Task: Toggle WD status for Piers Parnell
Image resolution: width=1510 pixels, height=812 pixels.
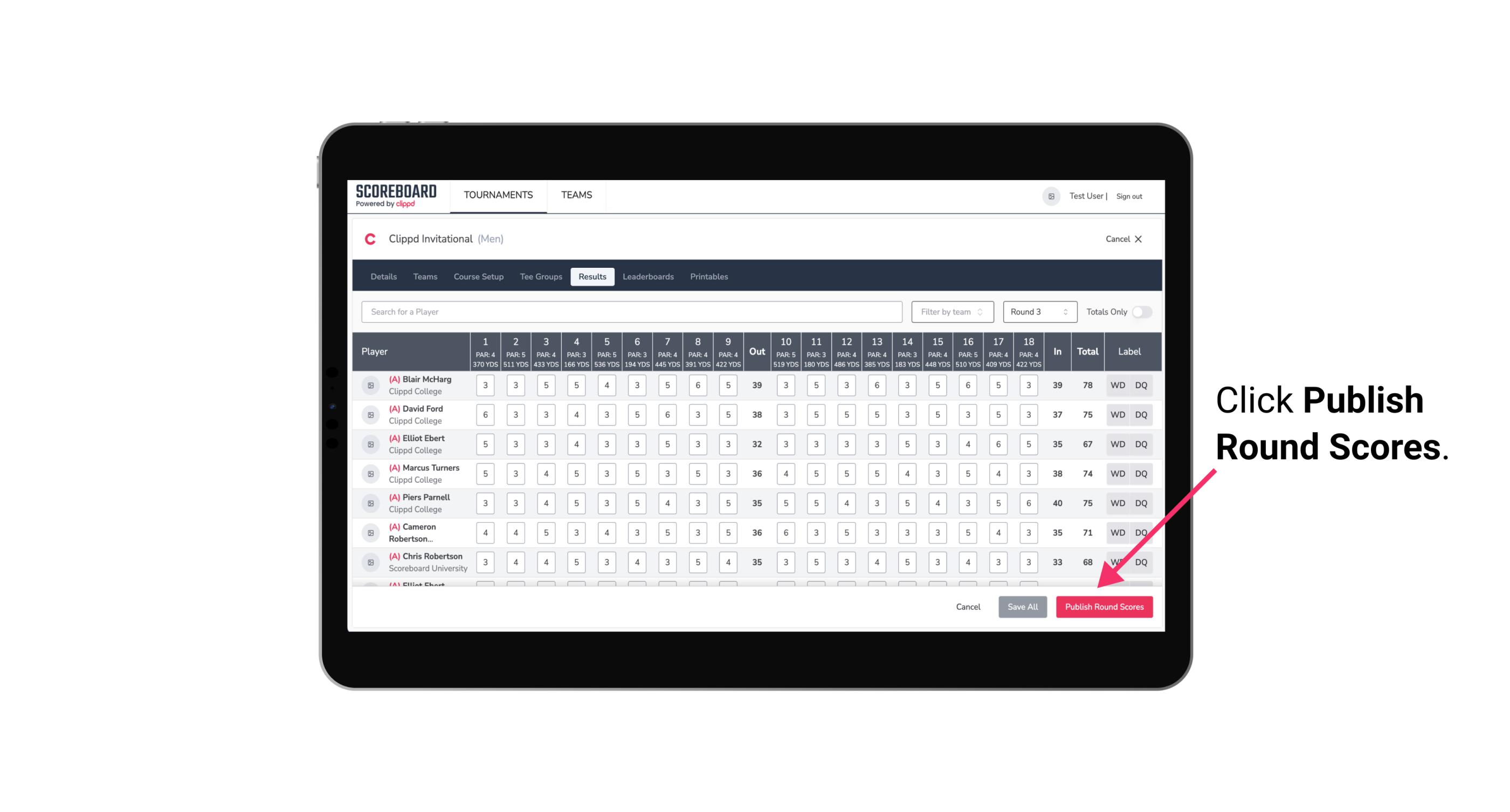Action: pos(1117,503)
